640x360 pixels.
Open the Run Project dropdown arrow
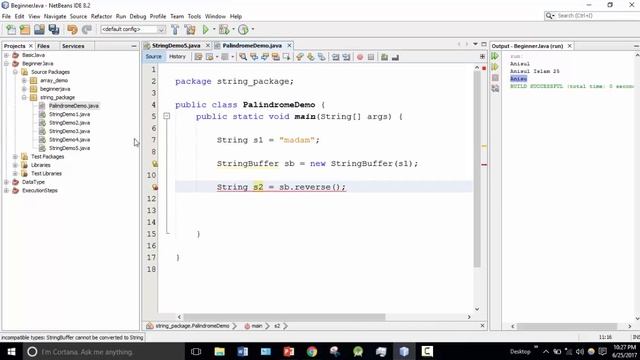click(214, 29)
